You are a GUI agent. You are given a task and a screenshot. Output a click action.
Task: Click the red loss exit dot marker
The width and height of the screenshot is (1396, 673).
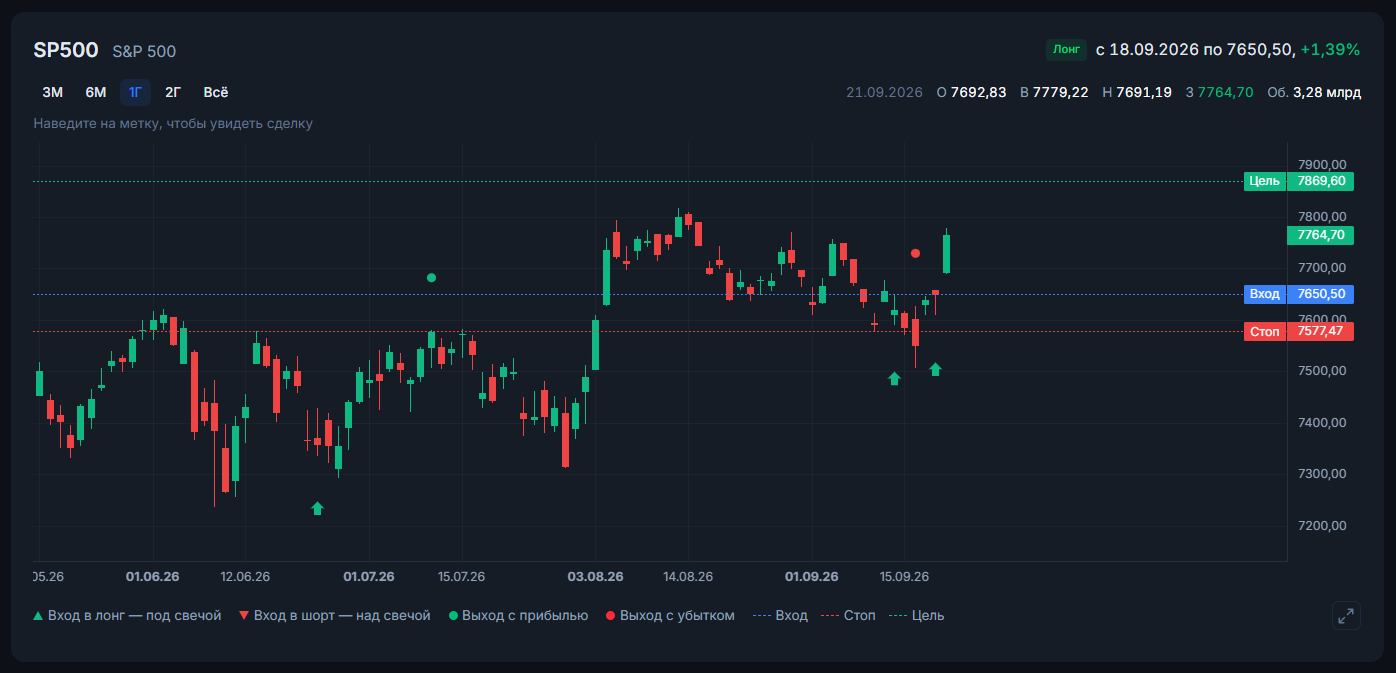pos(915,253)
